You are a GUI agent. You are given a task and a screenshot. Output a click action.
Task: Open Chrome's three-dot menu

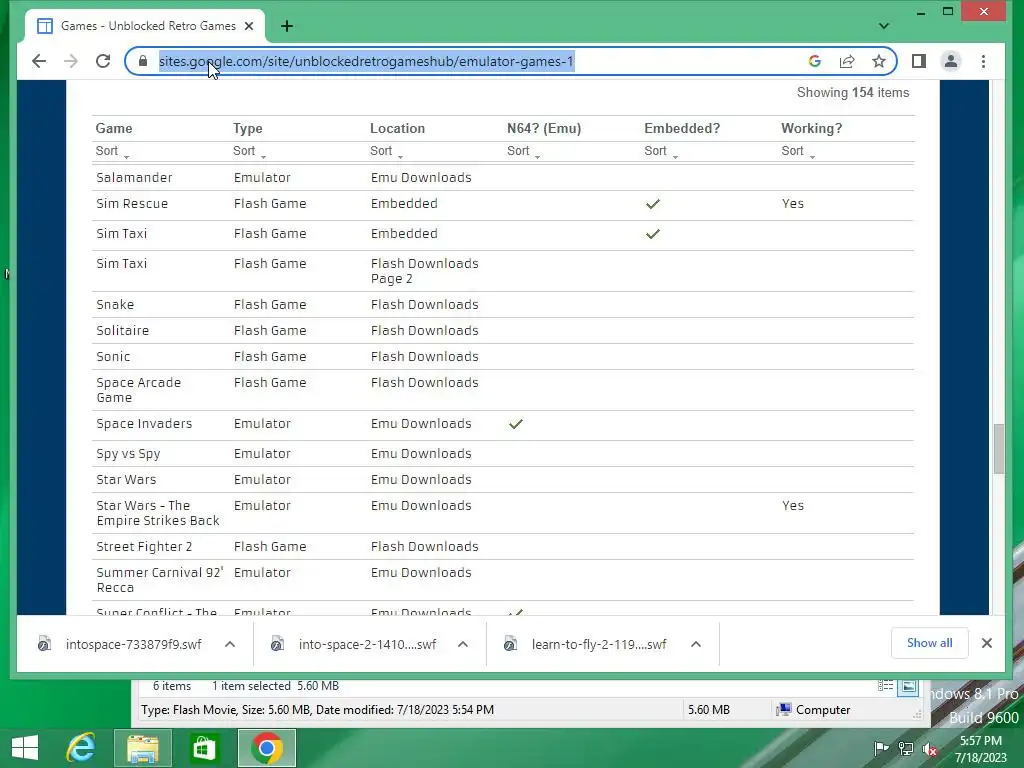(x=984, y=61)
